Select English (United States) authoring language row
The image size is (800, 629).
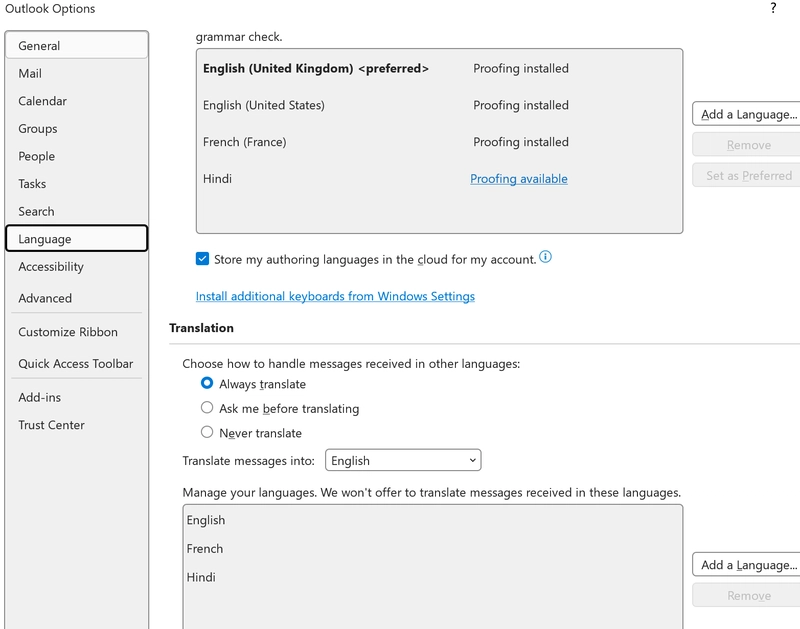coord(264,105)
